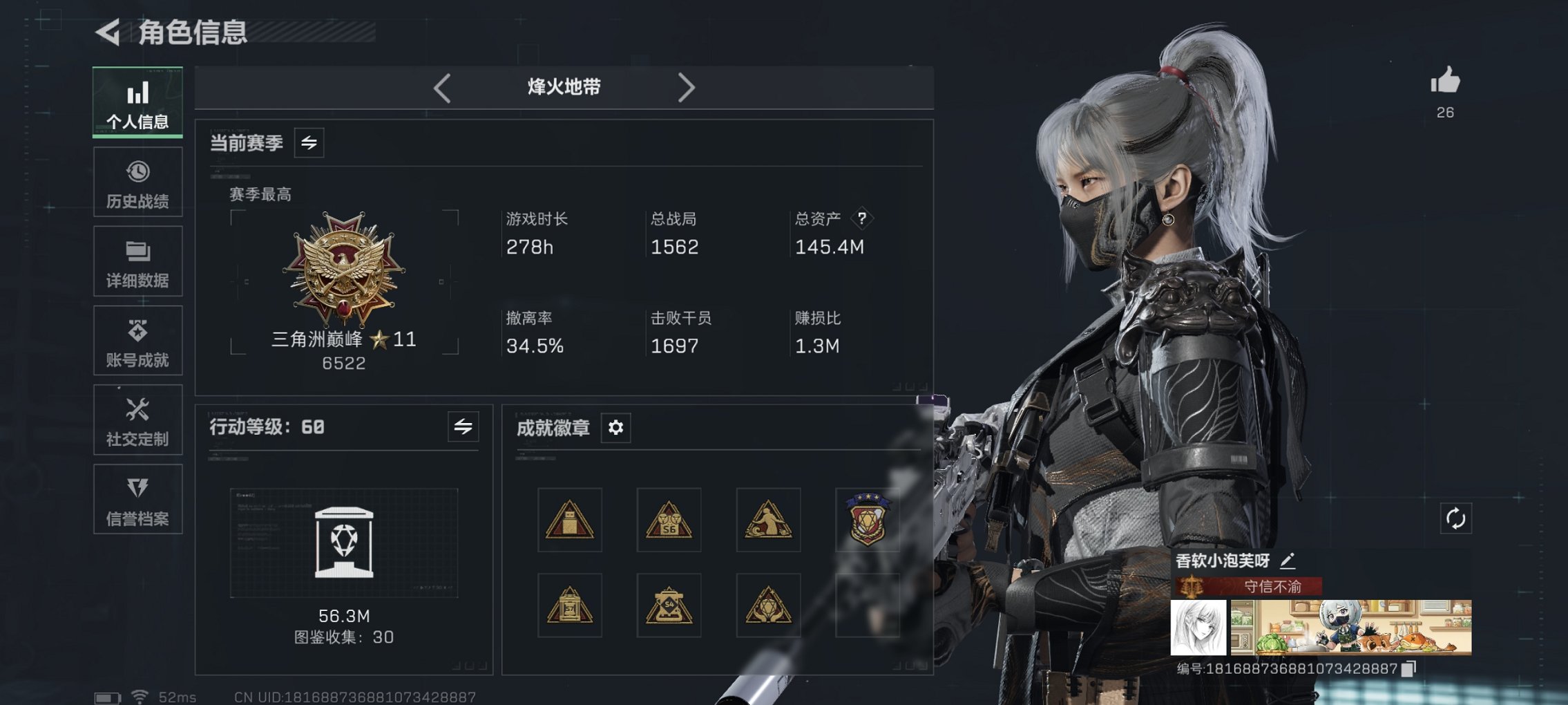1568x705 pixels.
Task: Edit nickname 香软小泡芙呀 with pencil icon
Action: 1288,561
